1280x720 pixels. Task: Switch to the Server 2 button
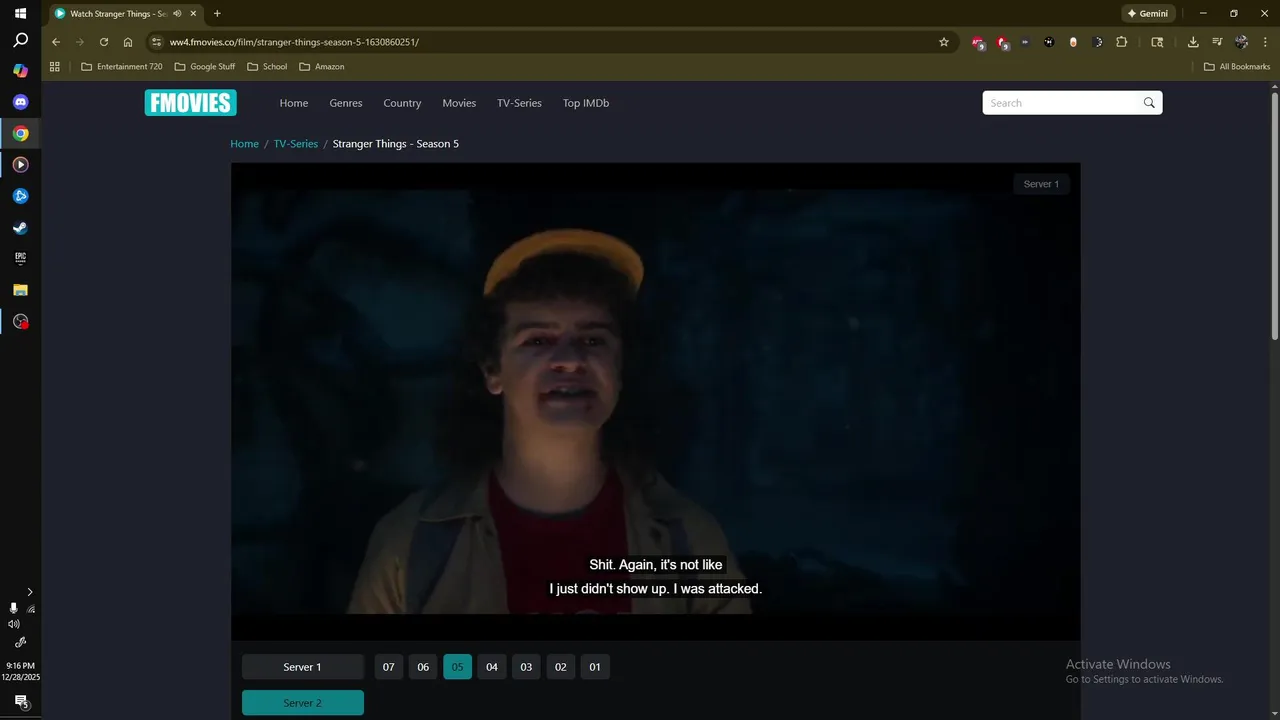coord(303,703)
